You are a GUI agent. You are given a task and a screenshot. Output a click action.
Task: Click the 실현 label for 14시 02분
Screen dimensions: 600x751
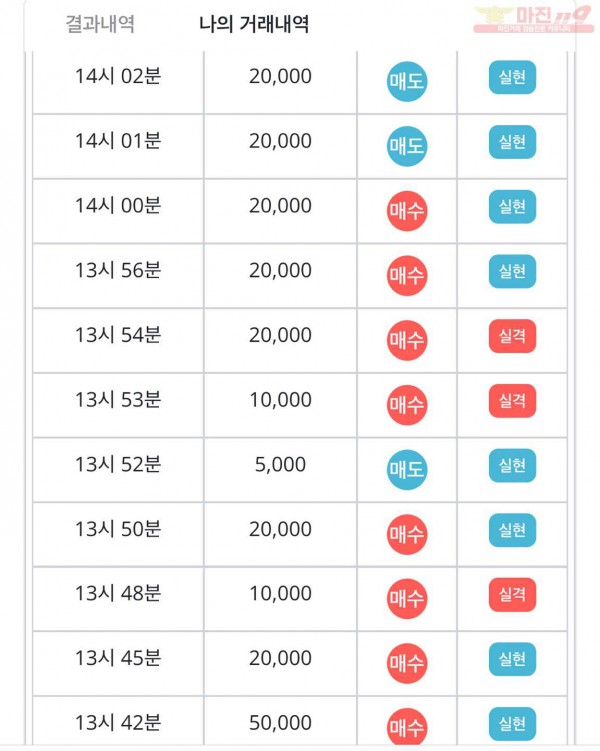(512, 77)
